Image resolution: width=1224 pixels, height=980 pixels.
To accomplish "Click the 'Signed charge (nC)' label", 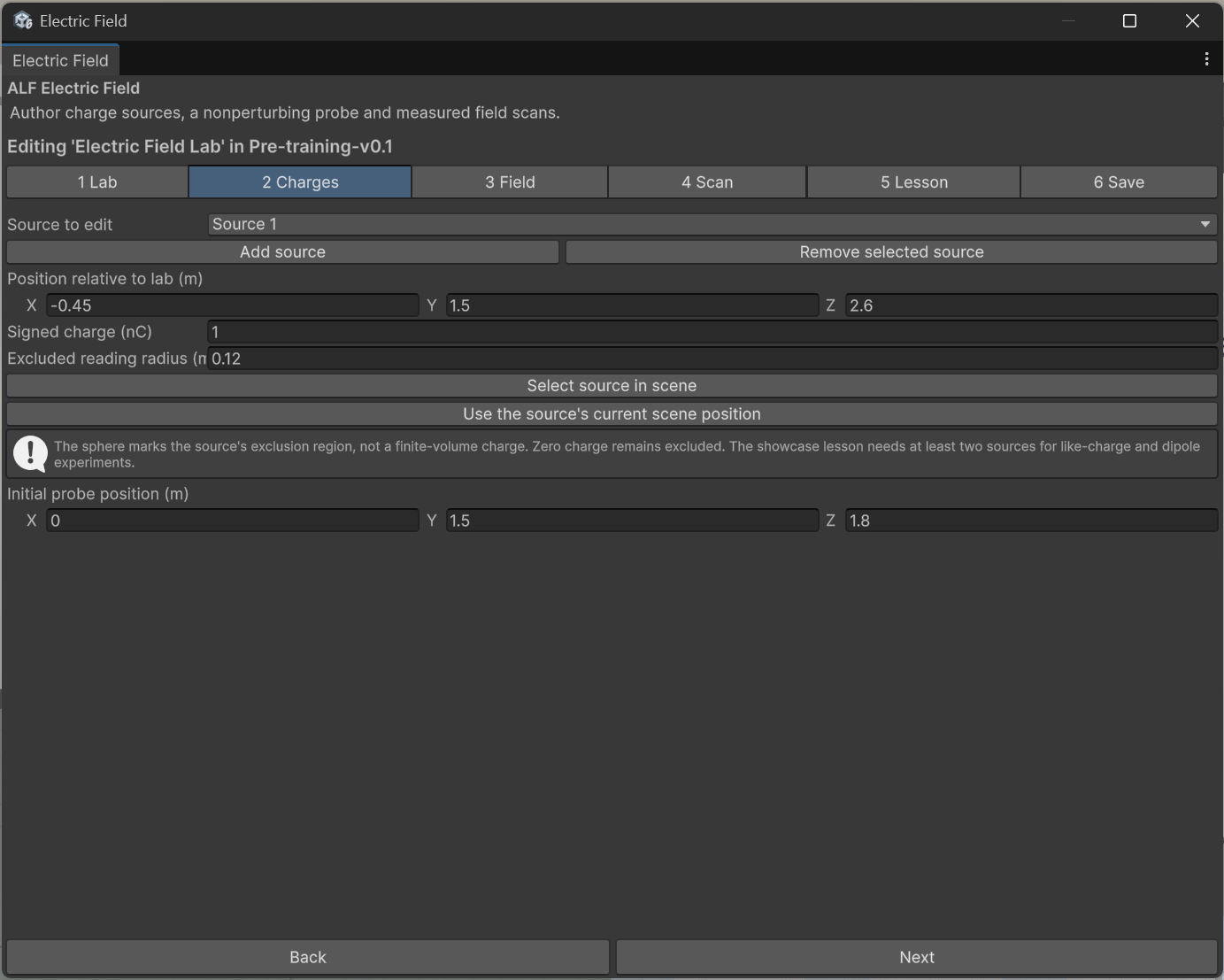I will tap(80, 331).
